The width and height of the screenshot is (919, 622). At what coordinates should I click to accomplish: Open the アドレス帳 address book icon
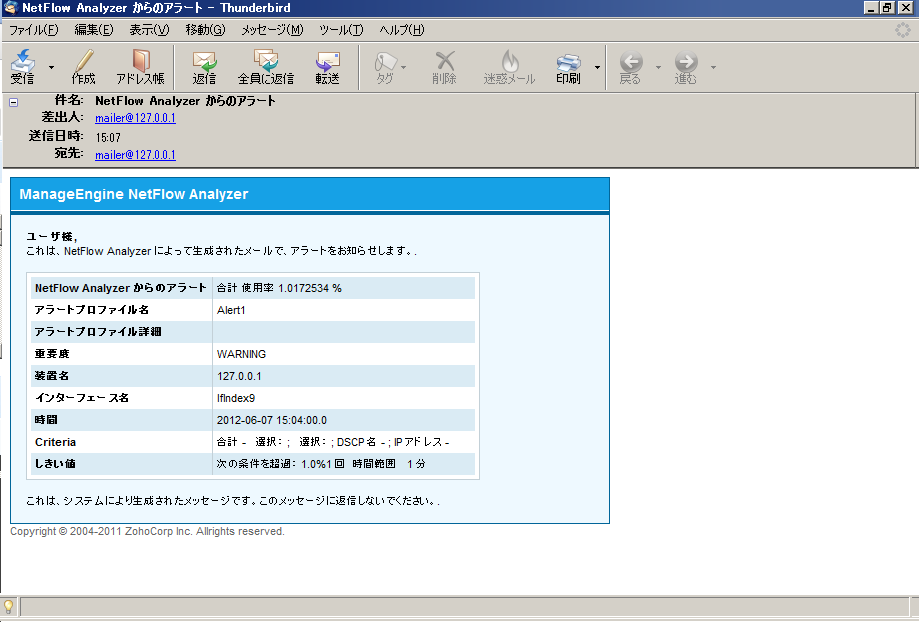click(x=140, y=62)
